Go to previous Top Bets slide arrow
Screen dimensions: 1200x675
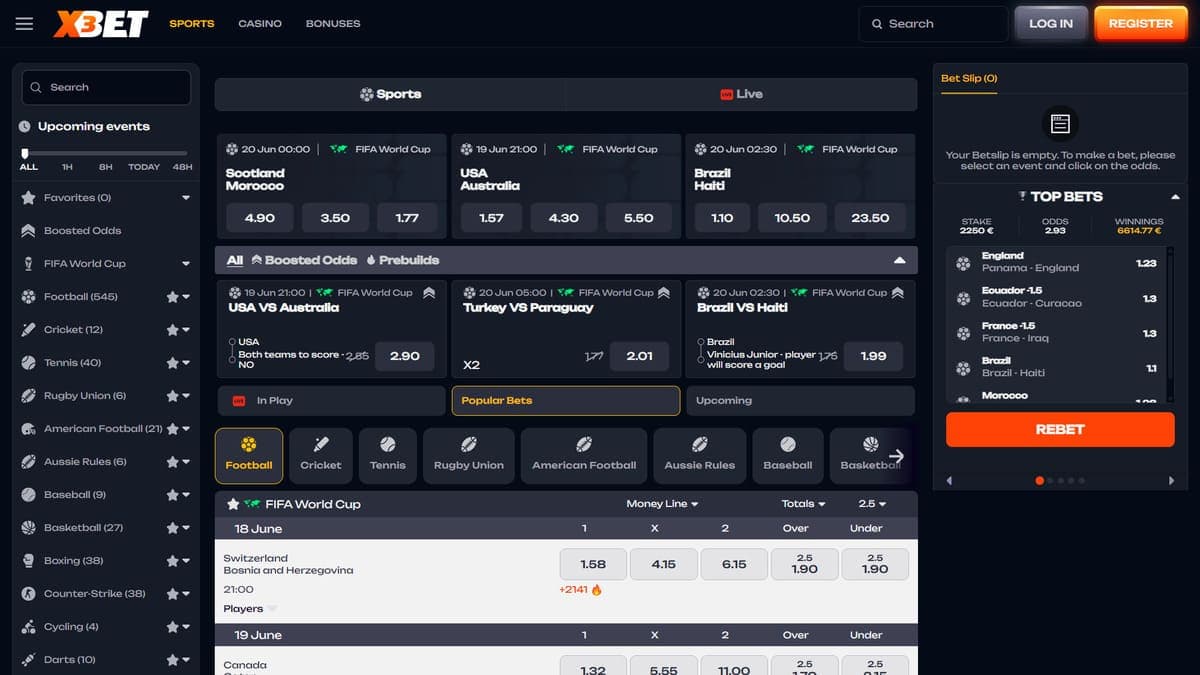949,481
